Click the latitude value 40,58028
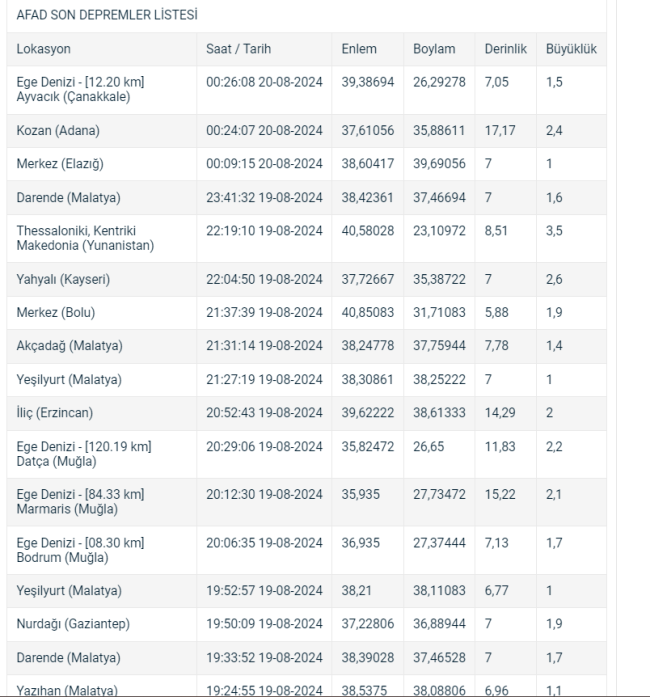The height and width of the screenshot is (697, 650). 368,231
